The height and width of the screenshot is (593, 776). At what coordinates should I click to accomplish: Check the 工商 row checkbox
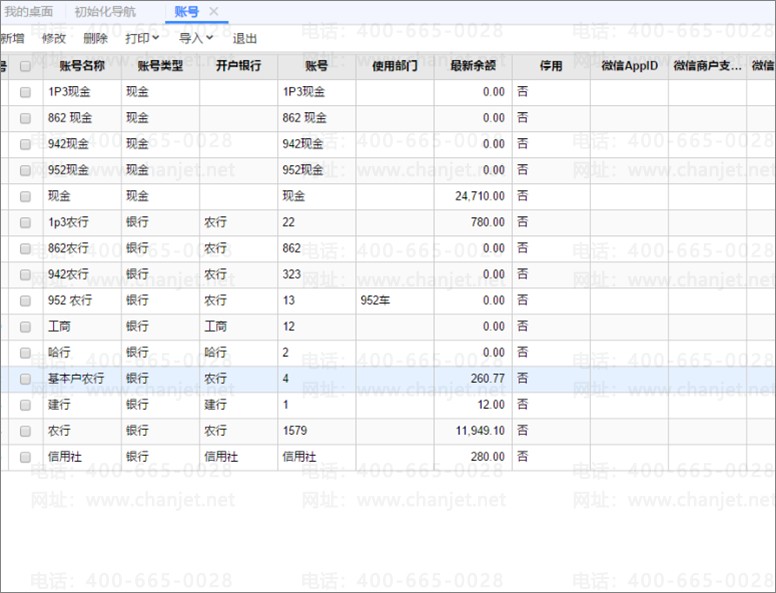[x=25, y=327]
